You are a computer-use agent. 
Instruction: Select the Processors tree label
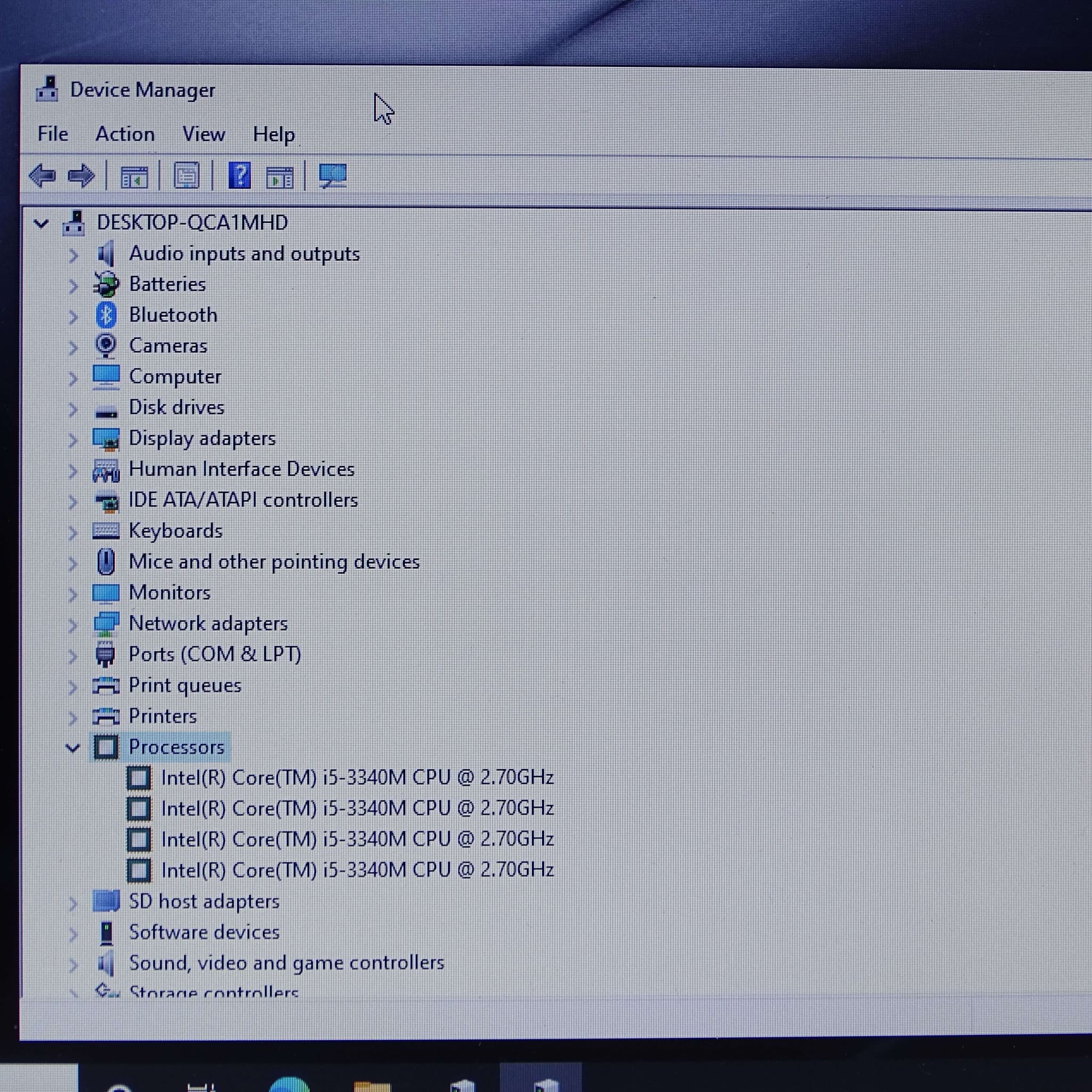(177, 747)
